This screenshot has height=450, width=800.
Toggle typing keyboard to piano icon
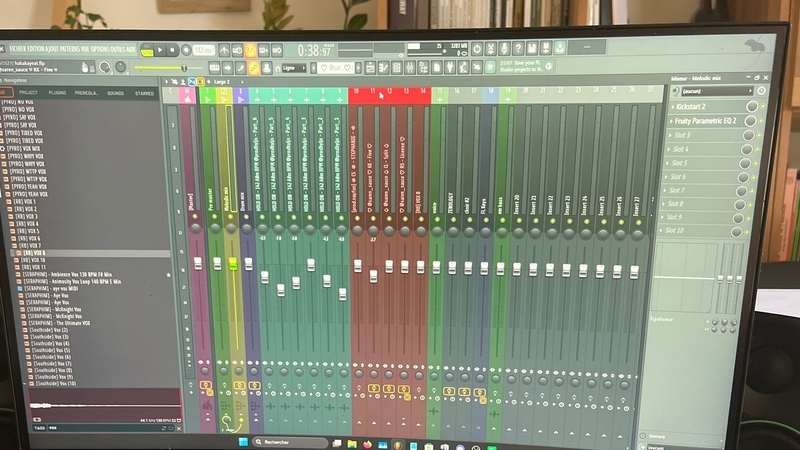[x=214, y=67]
